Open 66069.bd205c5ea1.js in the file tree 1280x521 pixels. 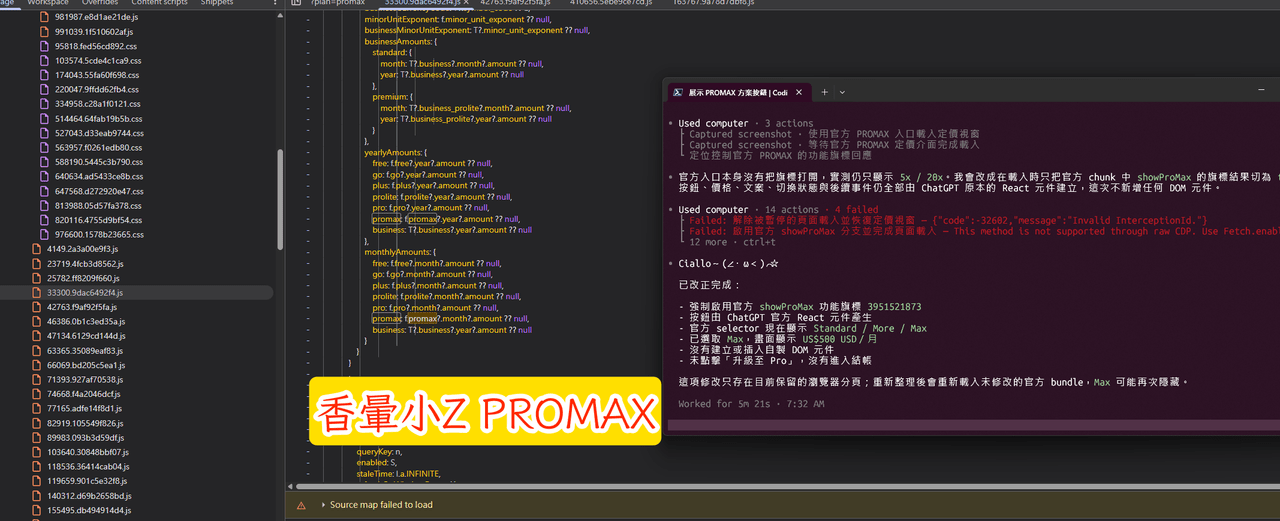85,365
